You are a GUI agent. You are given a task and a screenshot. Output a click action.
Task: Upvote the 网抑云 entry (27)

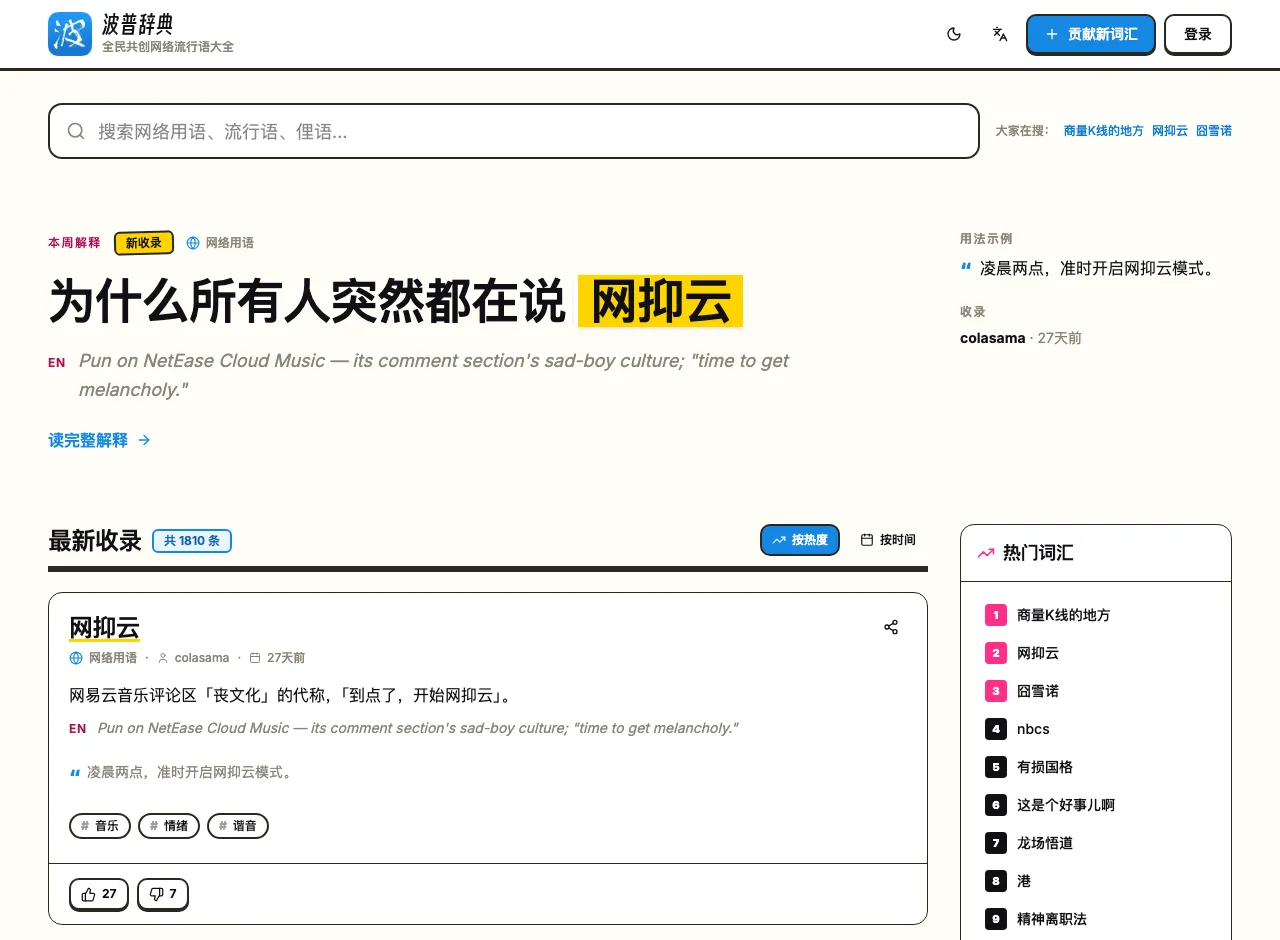[99, 894]
